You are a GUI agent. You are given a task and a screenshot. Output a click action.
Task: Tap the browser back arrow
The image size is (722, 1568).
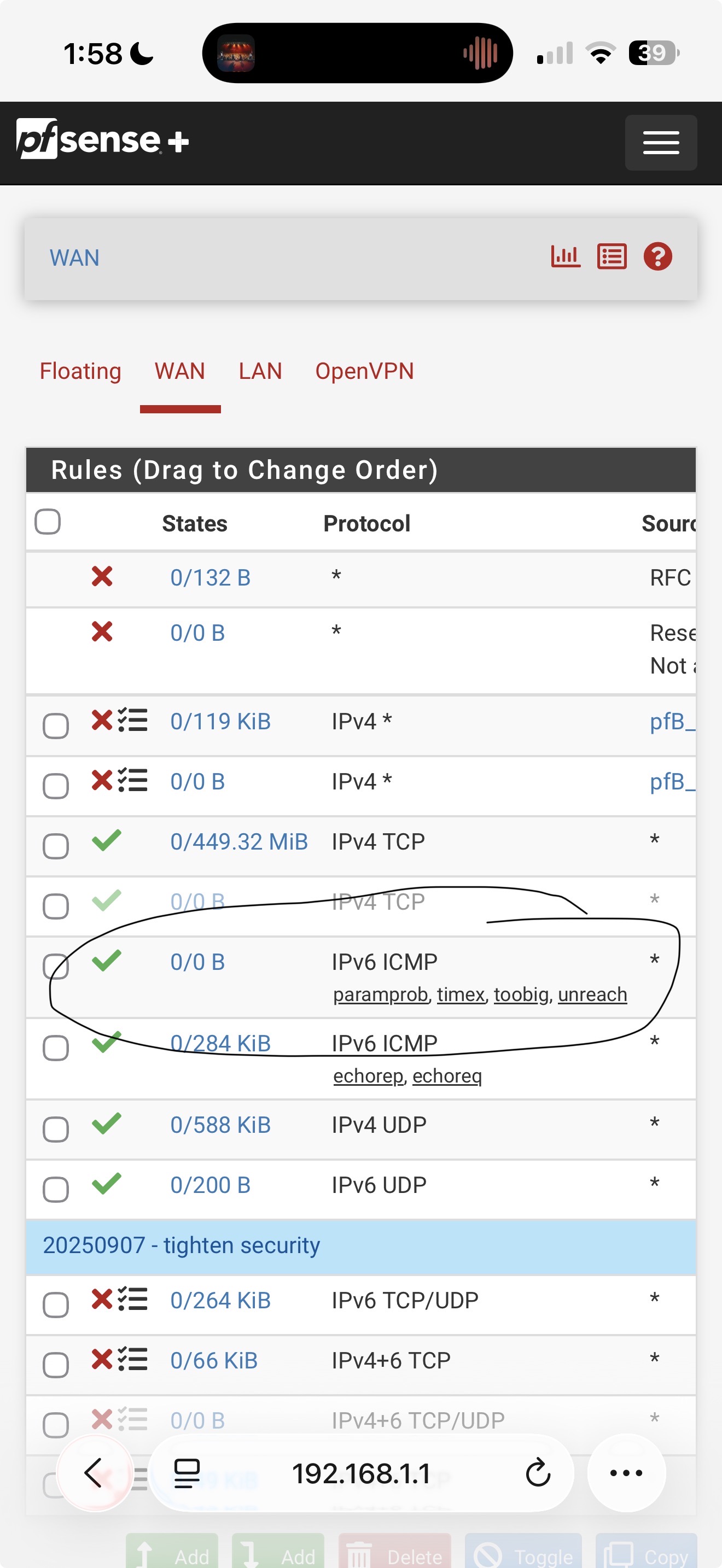click(x=95, y=1472)
